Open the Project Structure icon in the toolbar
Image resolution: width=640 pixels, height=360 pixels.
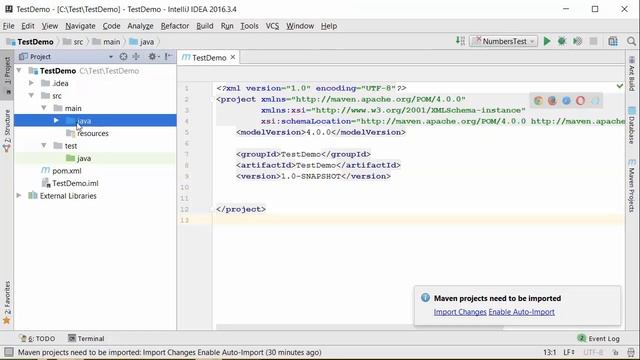(613, 41)
